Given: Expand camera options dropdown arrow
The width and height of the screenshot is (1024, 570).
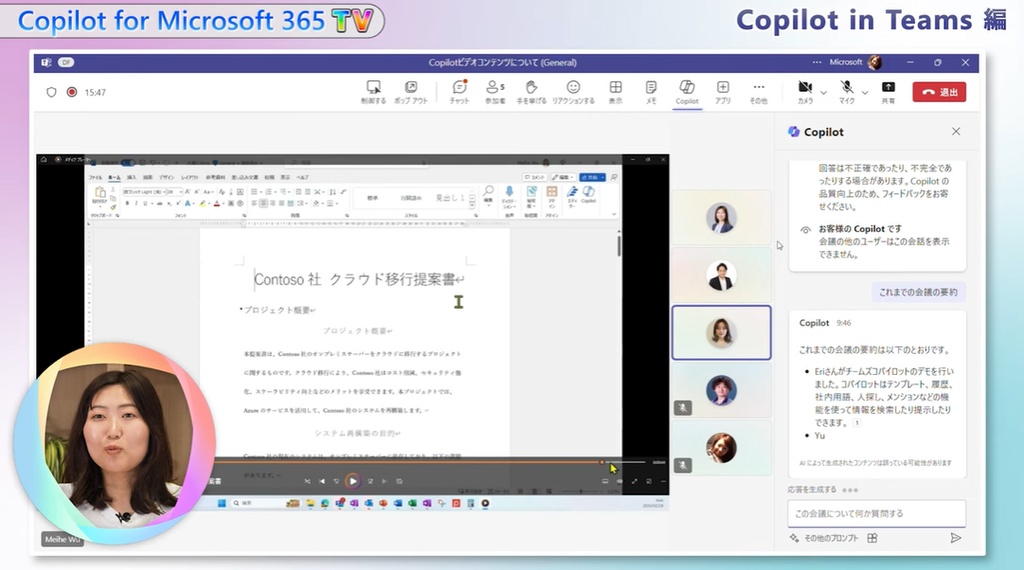Looking at the screenshot, I should pos(824,93).
